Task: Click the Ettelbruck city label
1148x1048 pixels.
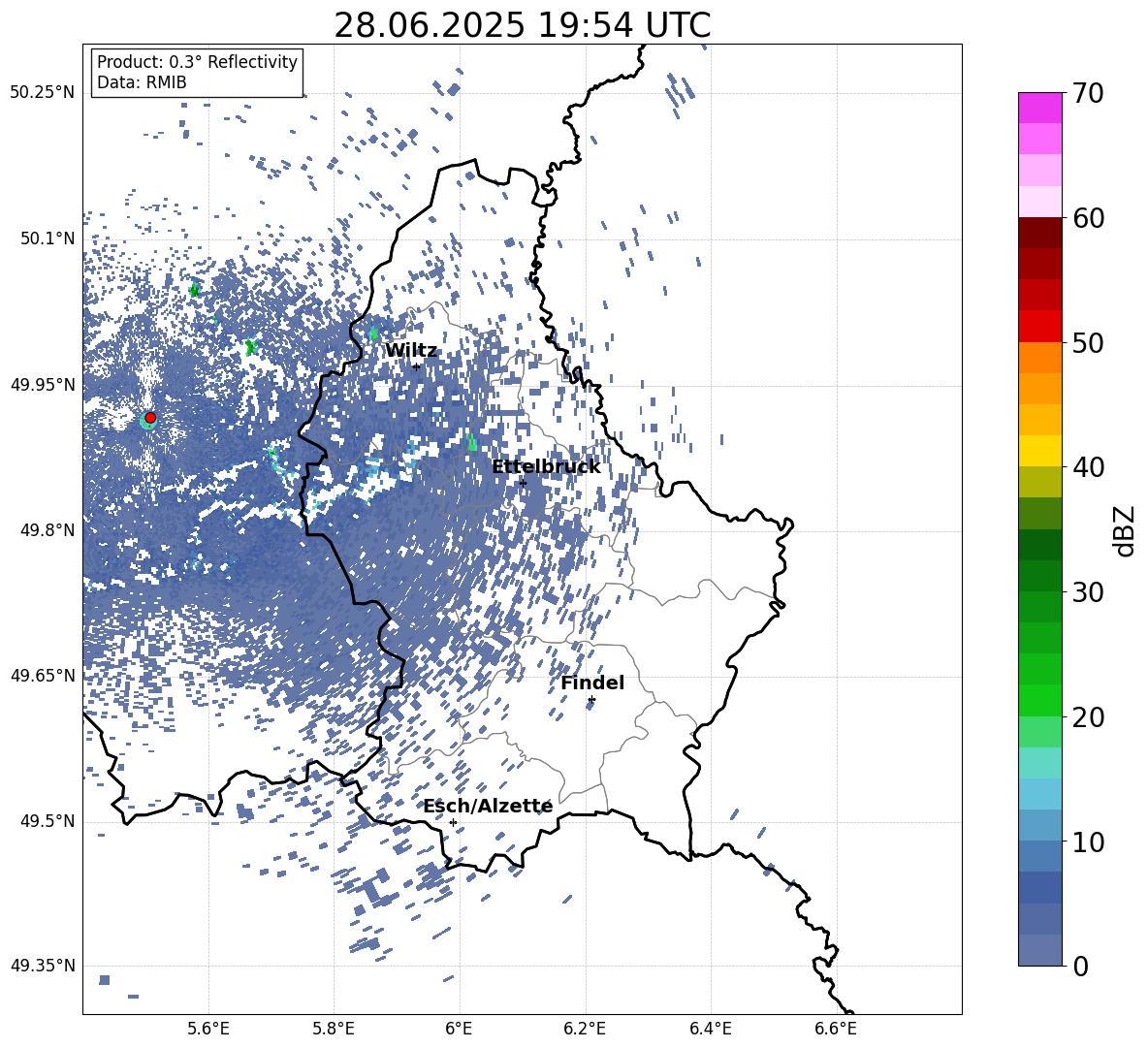Action: [x=546, y=467]
